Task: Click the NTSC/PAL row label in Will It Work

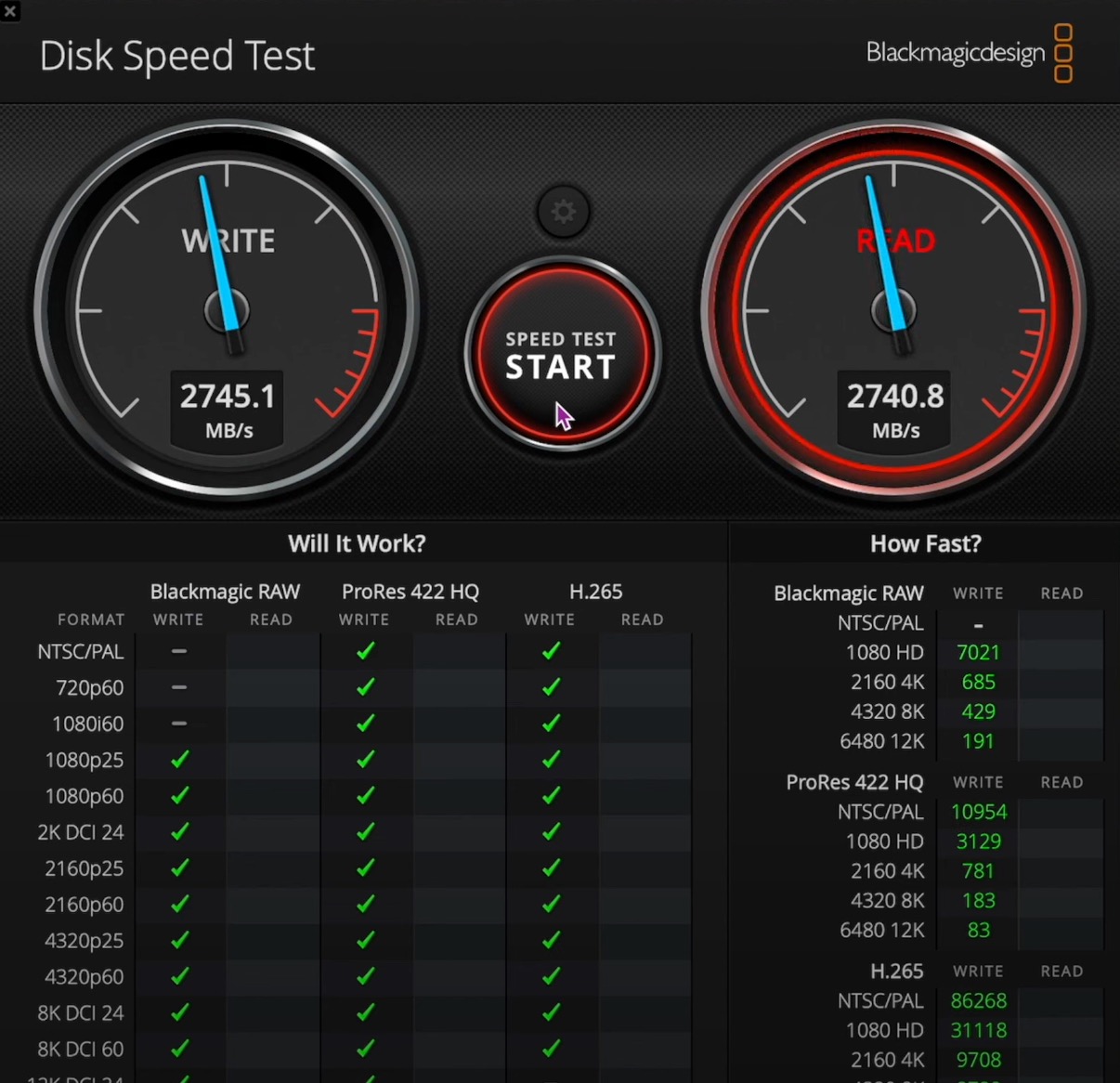Action: 80,652
